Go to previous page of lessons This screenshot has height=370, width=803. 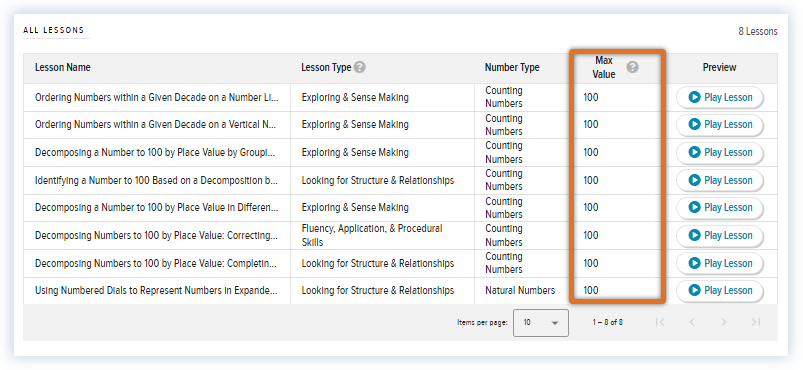point(692,322)
